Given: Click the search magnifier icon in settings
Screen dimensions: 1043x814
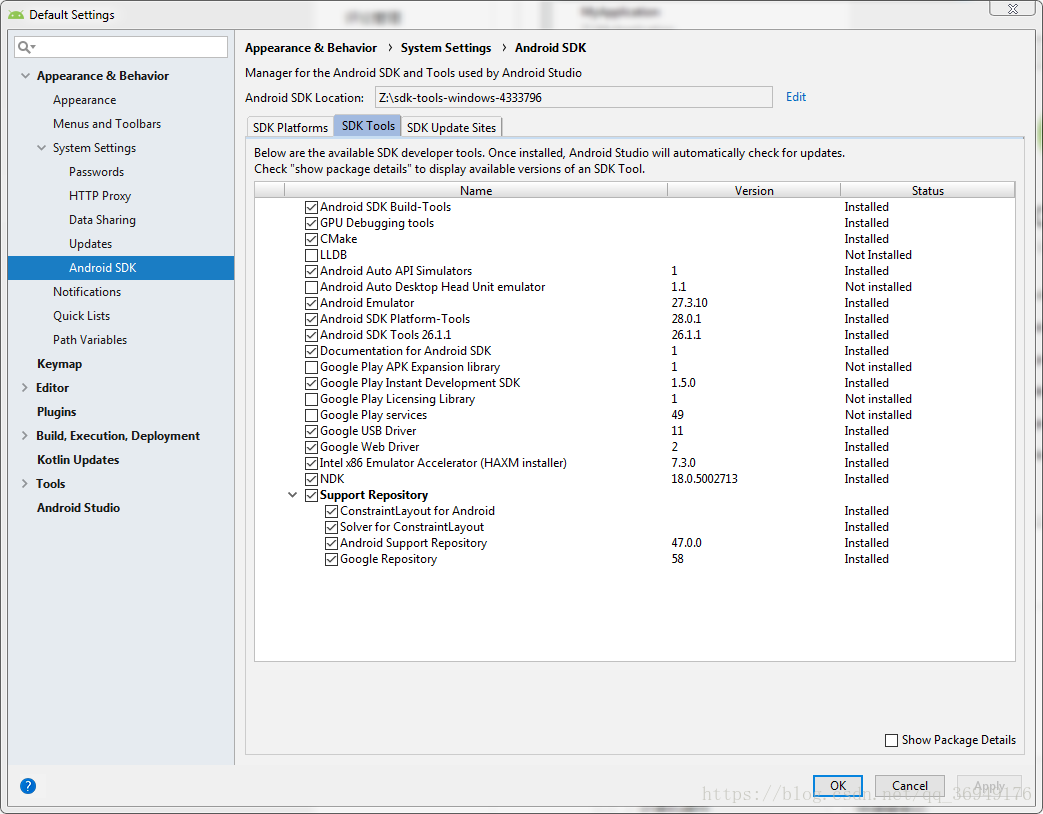Looking at the screenshot, I should click(26, 47).
